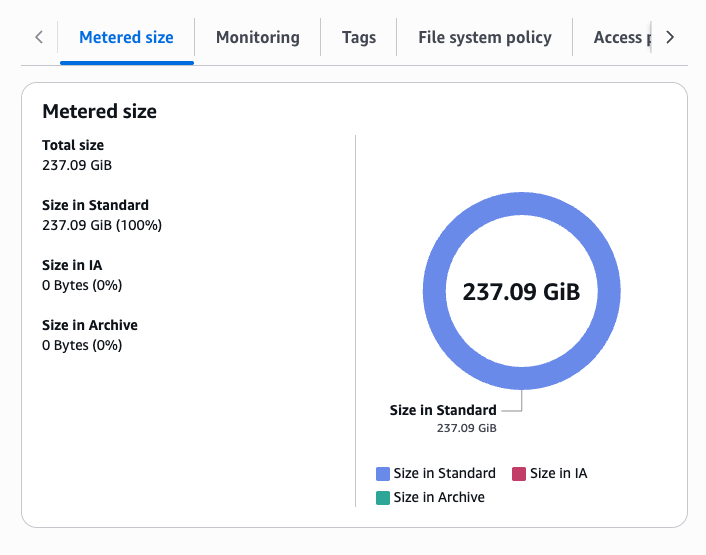
Task: Click the 0 Bytes (0%) value under Size in IA
Action: 82,285
